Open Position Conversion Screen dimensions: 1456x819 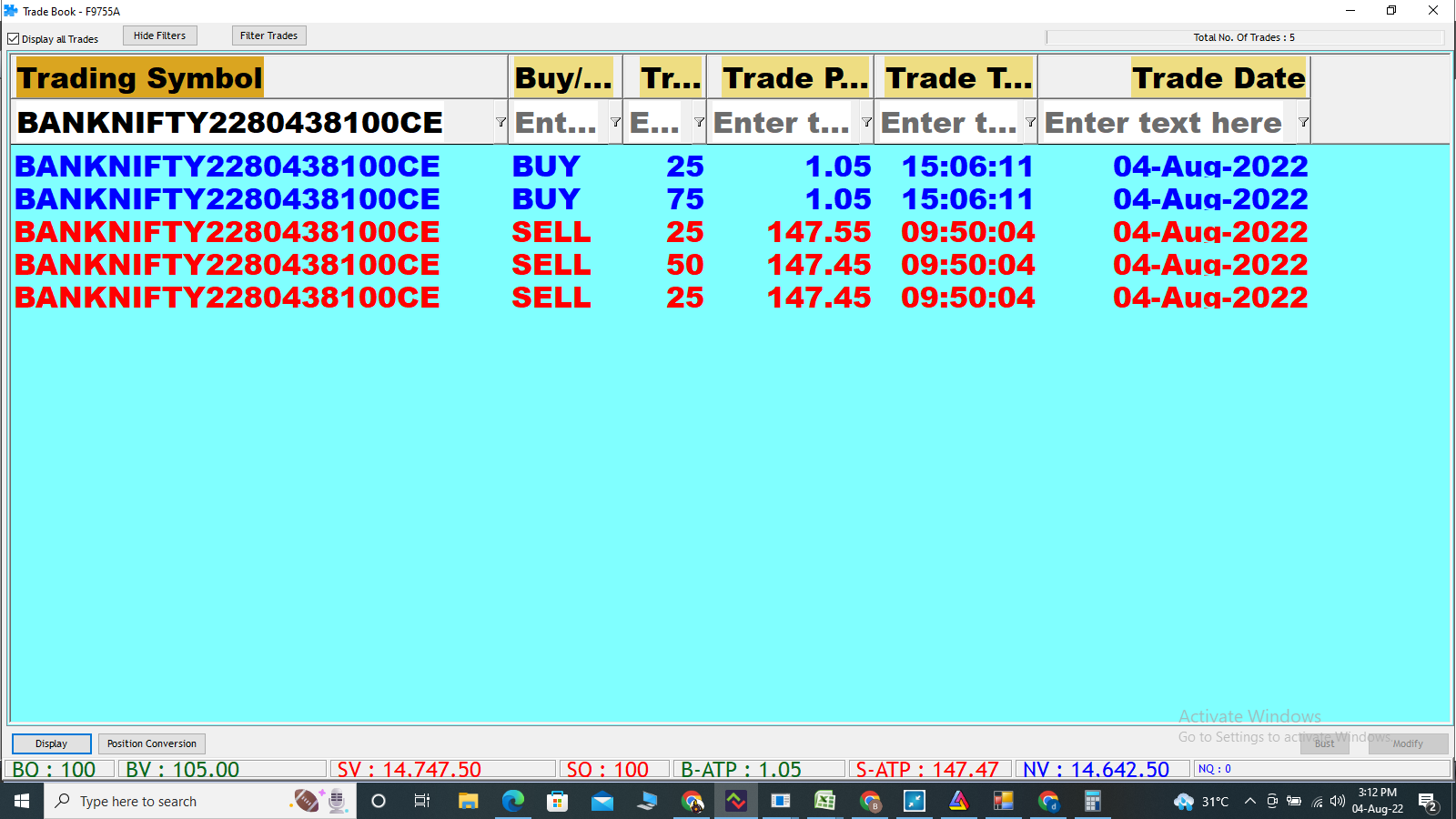152,743
